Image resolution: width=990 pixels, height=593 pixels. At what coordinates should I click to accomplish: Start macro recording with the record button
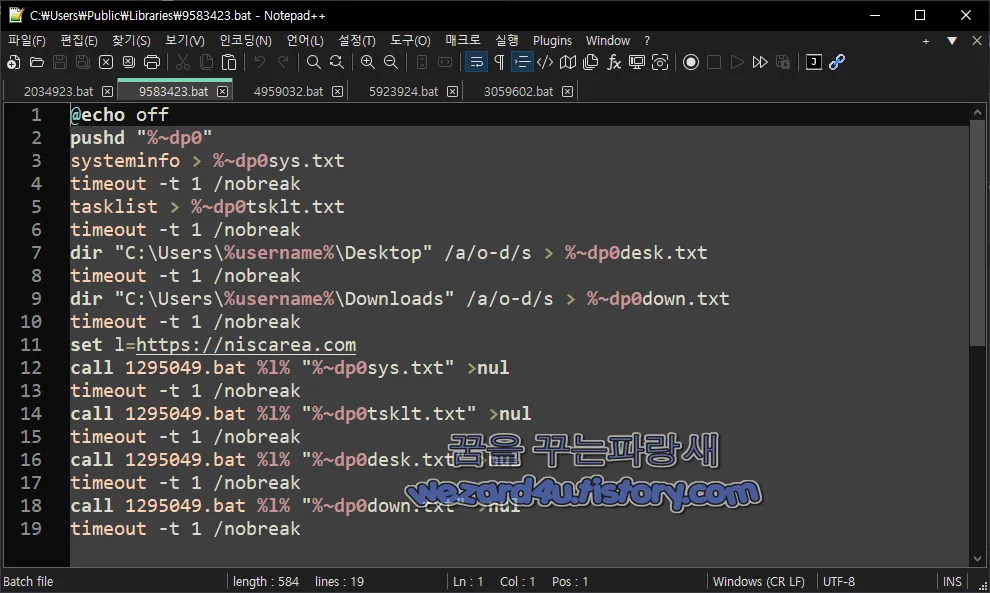pyautogui.click(x=691, y=62)
